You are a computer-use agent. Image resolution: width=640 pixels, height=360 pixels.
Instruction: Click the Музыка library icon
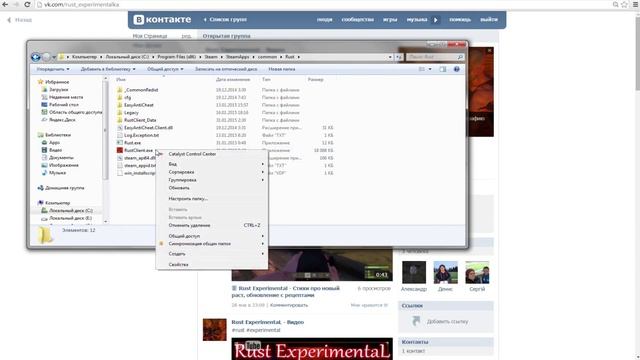[x=44, y=173]
